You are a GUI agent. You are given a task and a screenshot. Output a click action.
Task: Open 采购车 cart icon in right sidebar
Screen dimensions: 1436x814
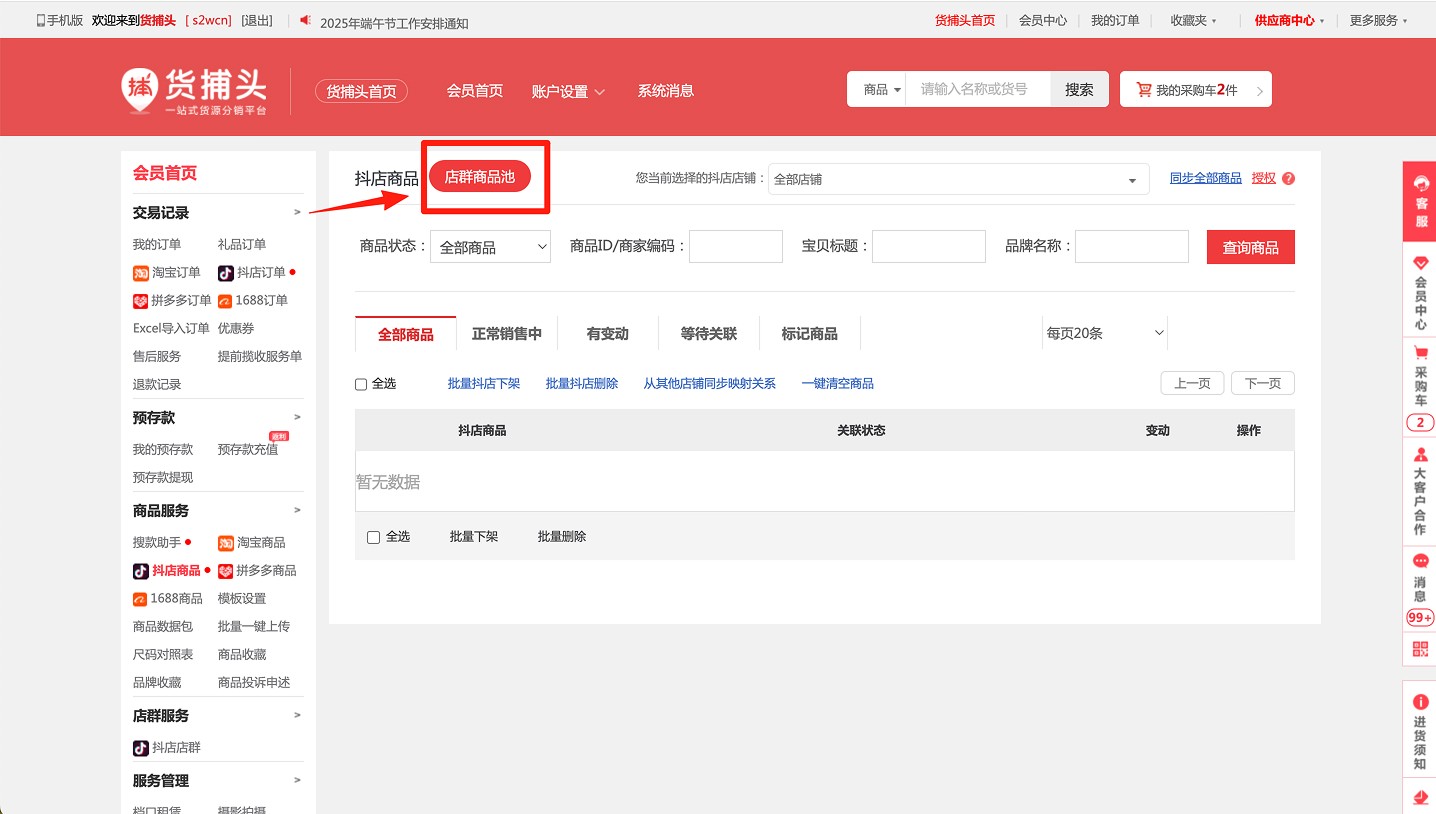pos(1420,353)
